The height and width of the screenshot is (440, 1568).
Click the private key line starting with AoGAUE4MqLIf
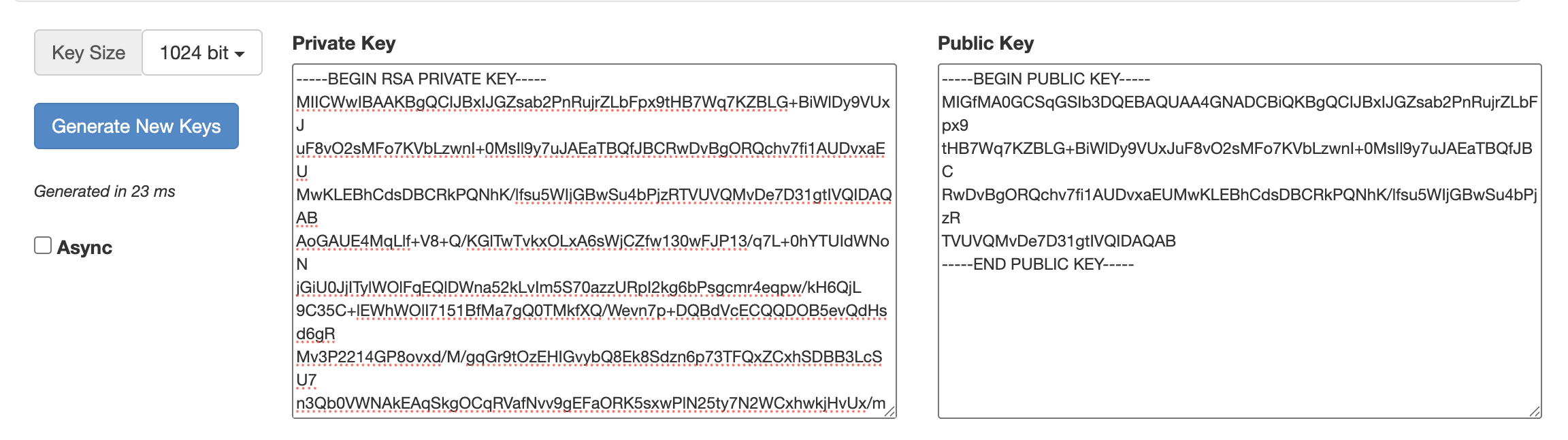[592, 241]
